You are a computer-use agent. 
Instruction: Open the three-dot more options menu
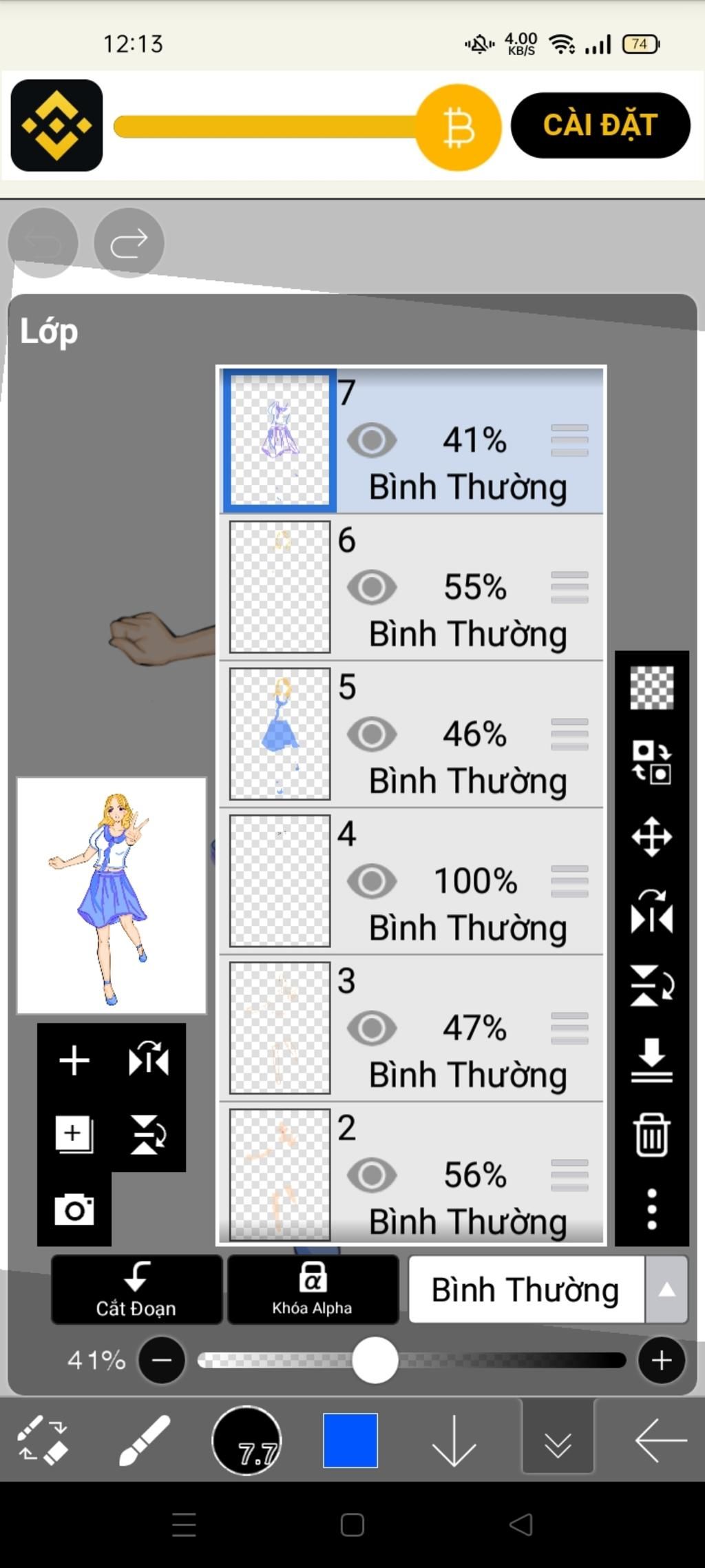651,1209
